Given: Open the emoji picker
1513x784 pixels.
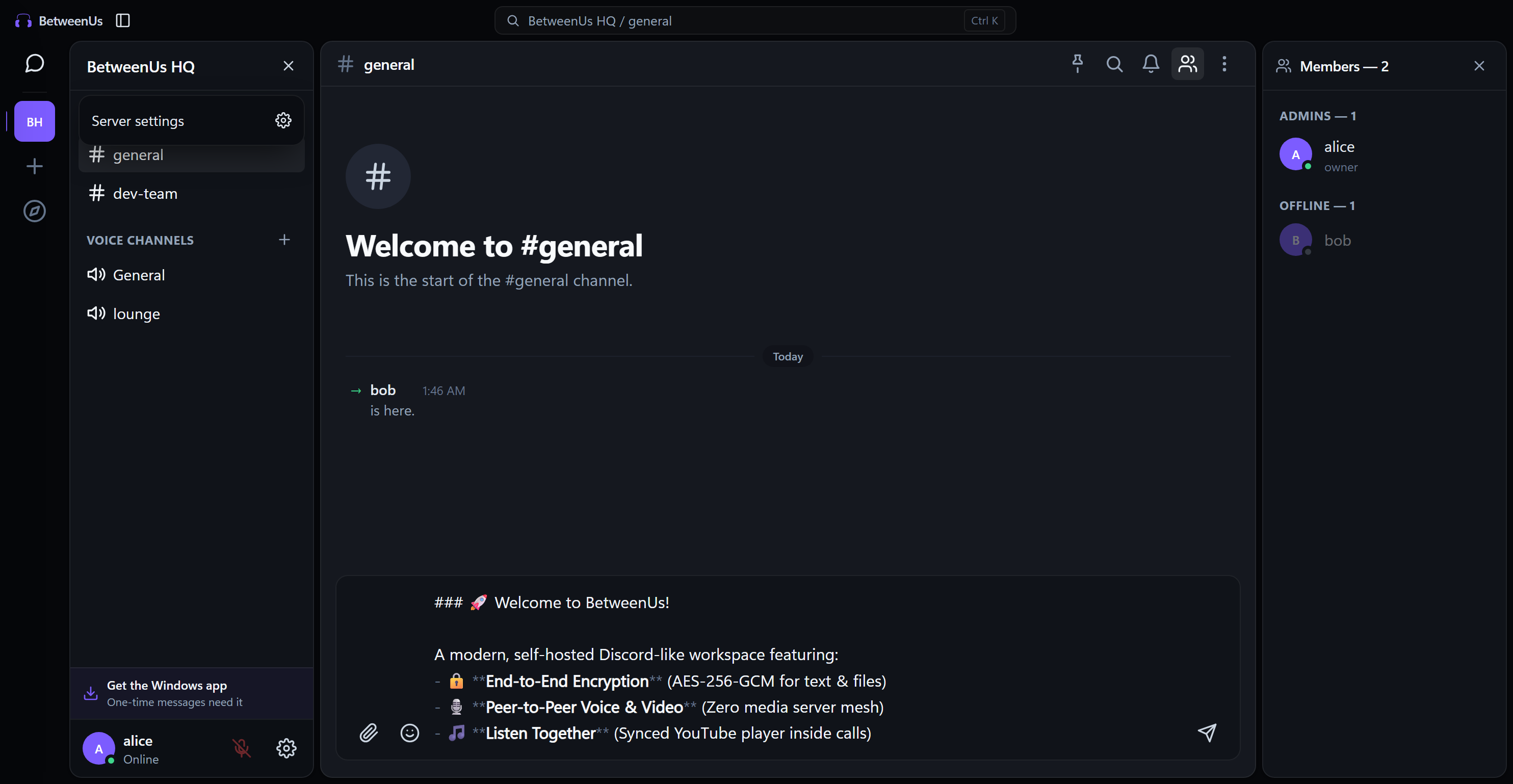Looking at the screenshot, I should click(x=410, y=733).
